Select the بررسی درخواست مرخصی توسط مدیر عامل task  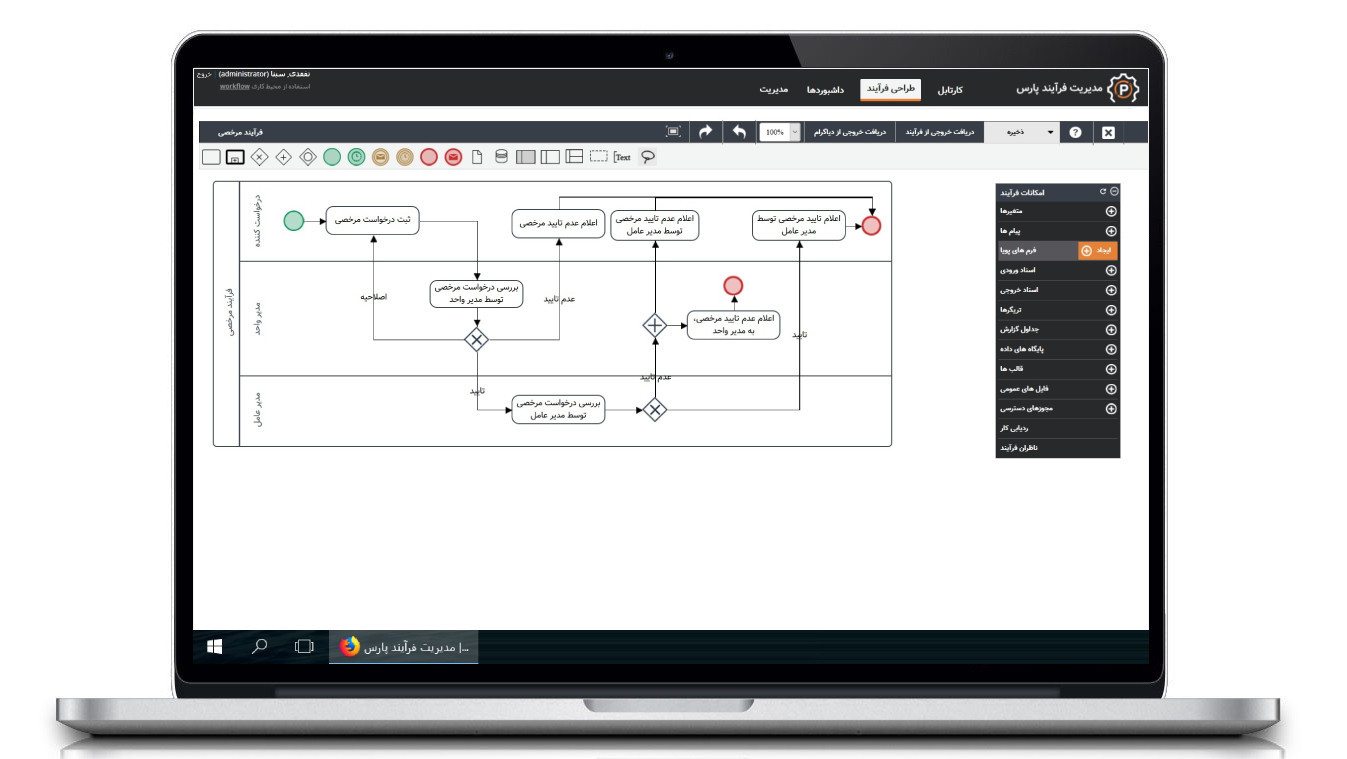coord(558,409)
